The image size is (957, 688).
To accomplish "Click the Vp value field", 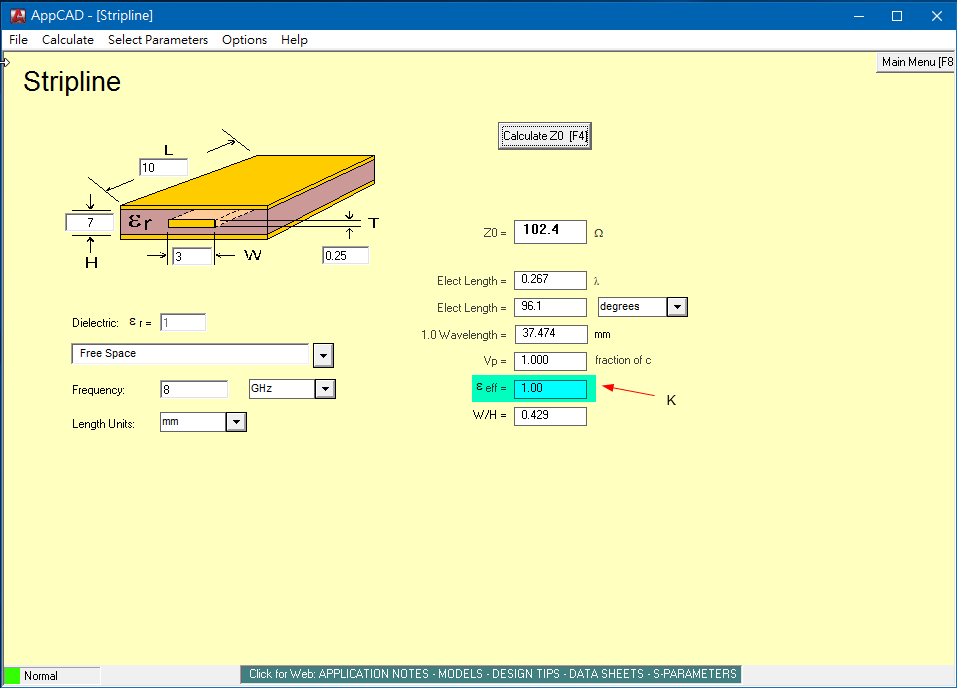I will [x=551, y=361].
